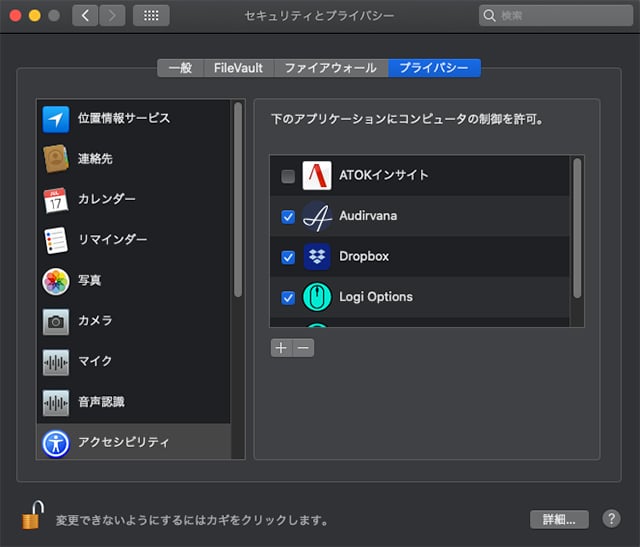Open the 詳細... advanced settings button
The height and width of the screenshot is (547, 640).
point(559,519)
